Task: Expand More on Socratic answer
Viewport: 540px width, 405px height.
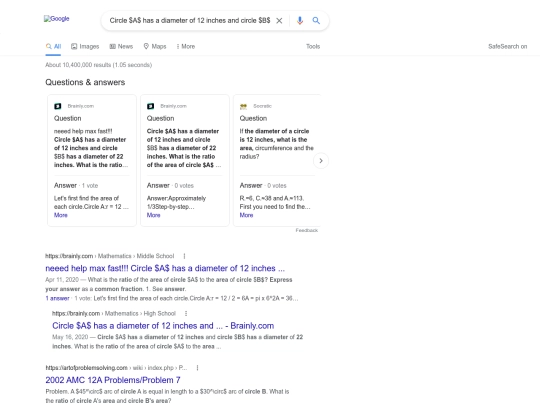Action: pos(246,215)
